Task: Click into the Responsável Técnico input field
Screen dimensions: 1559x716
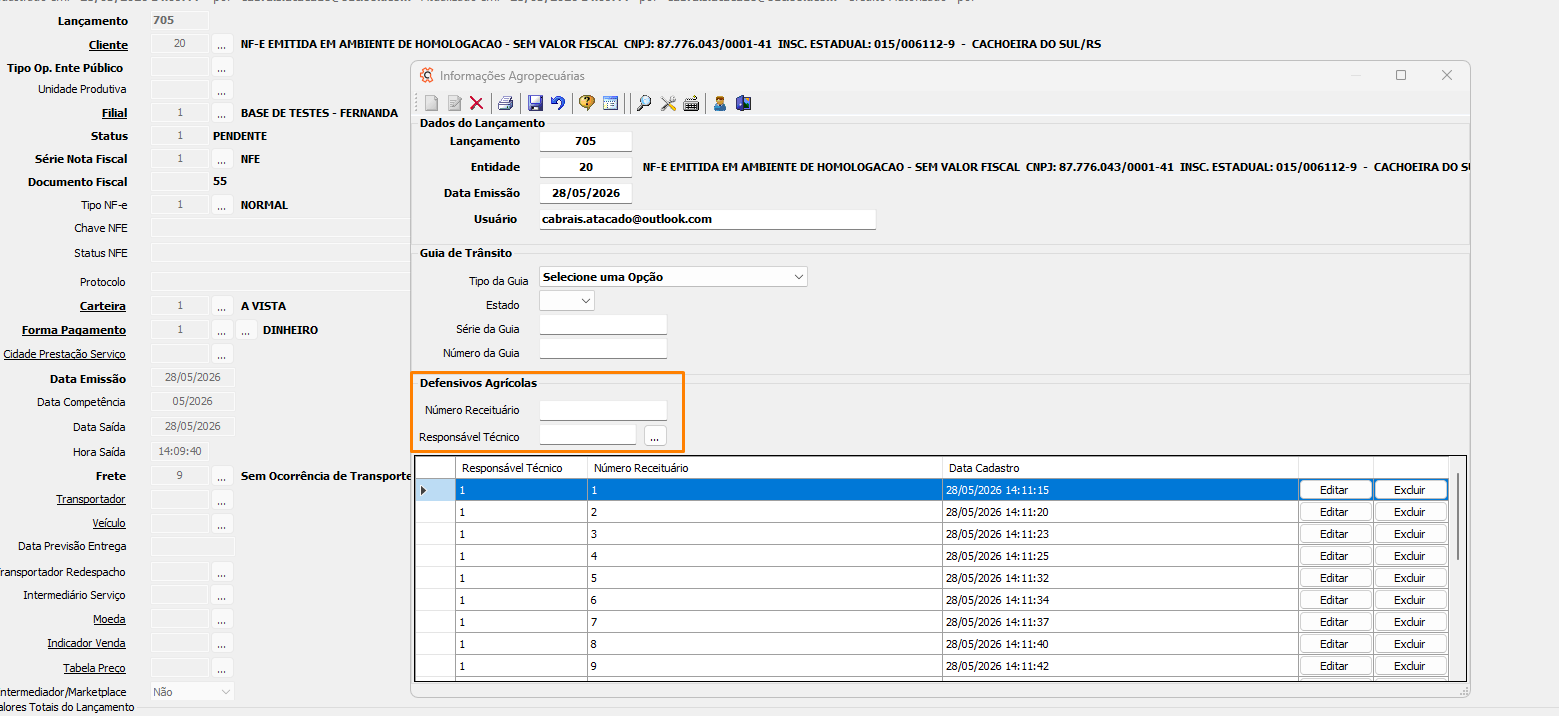Action: [587, 436]
